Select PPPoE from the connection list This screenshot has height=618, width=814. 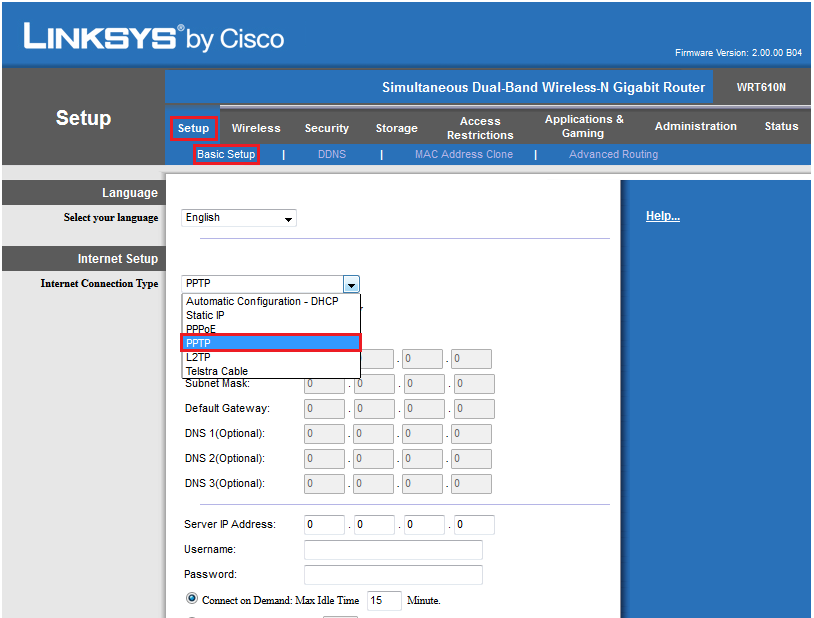(x=270, y=329)
